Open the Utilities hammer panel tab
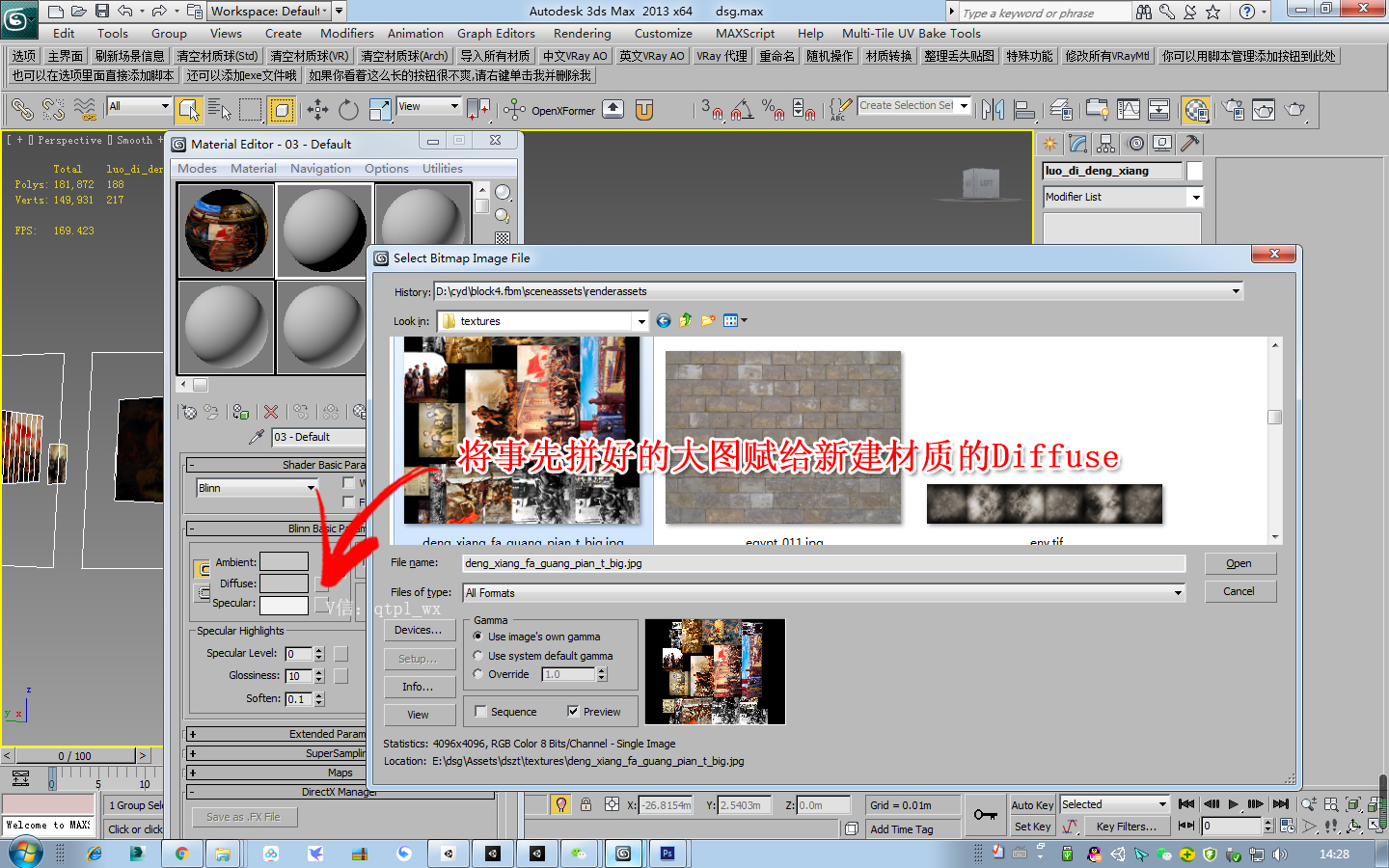The image size is (1389, 868). pyautogui.click(x=1190, y=144)
